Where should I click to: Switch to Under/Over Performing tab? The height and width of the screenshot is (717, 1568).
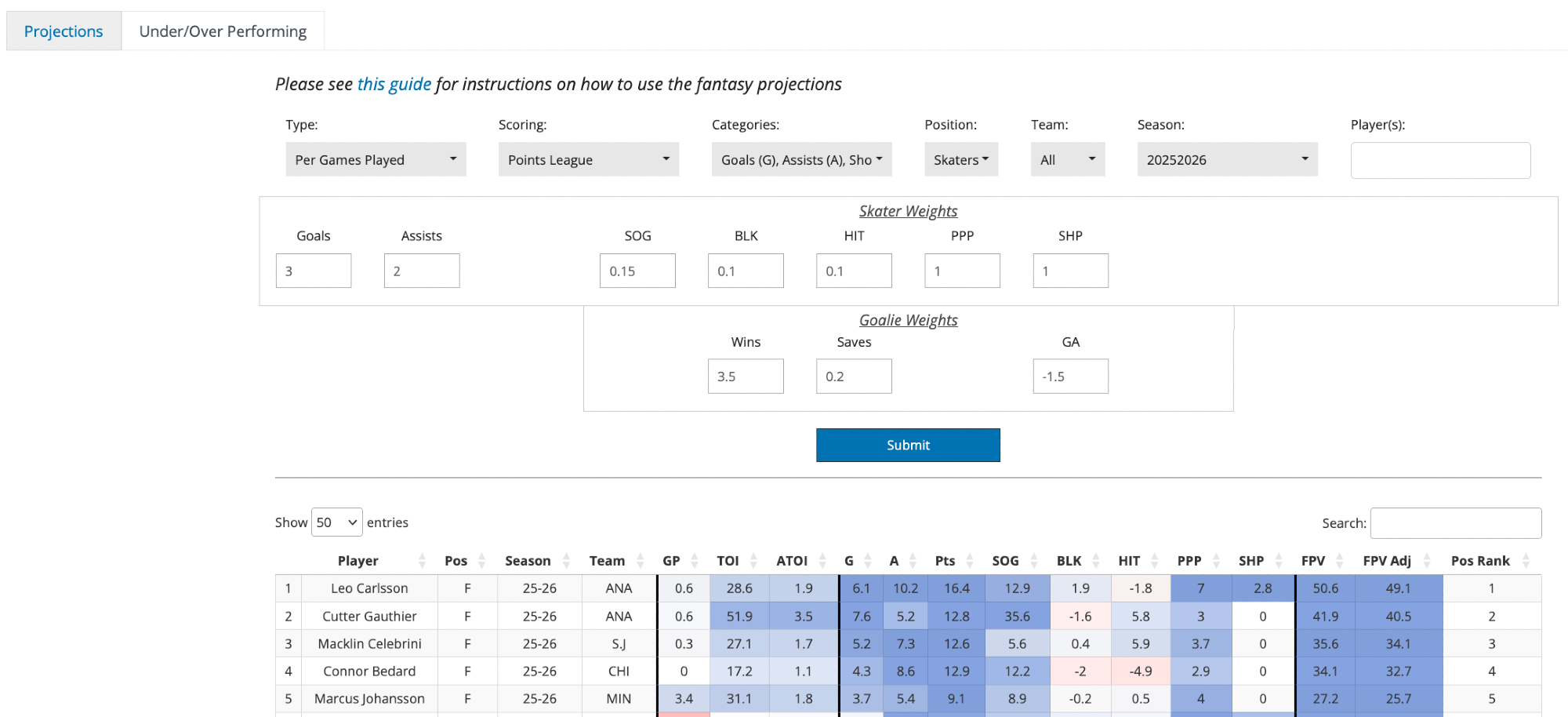(223, 31)
